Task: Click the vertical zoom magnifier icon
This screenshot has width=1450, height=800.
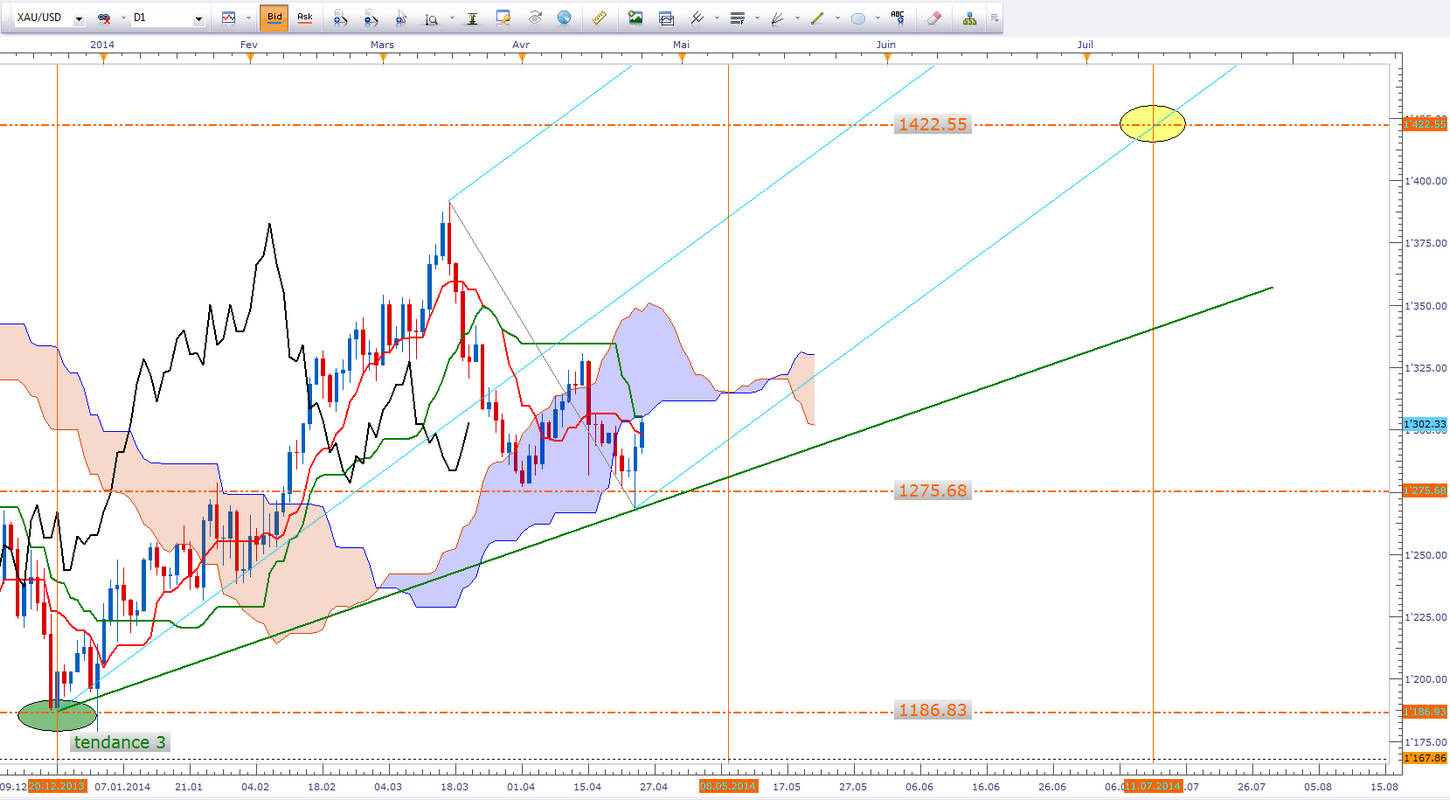Action: (x=431, y=18)
